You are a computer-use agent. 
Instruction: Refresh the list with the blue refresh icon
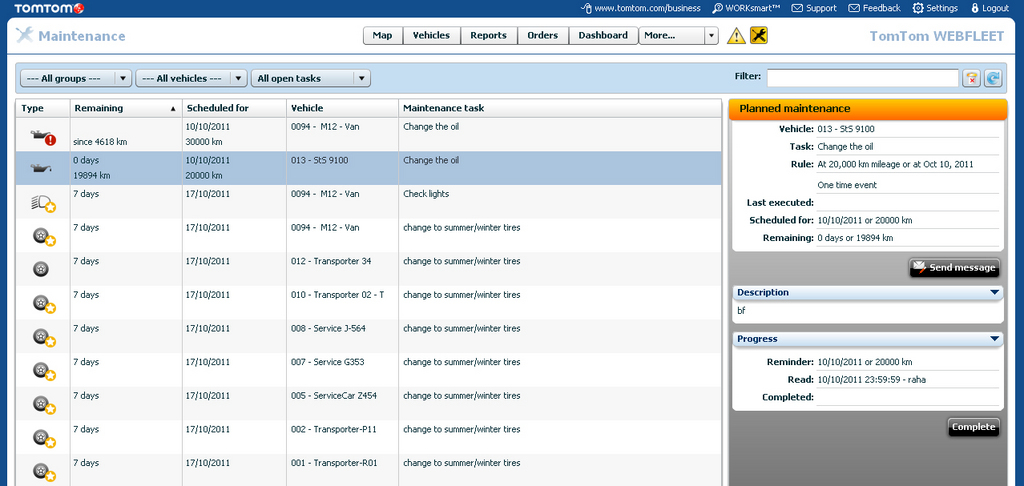coord(993,78)
